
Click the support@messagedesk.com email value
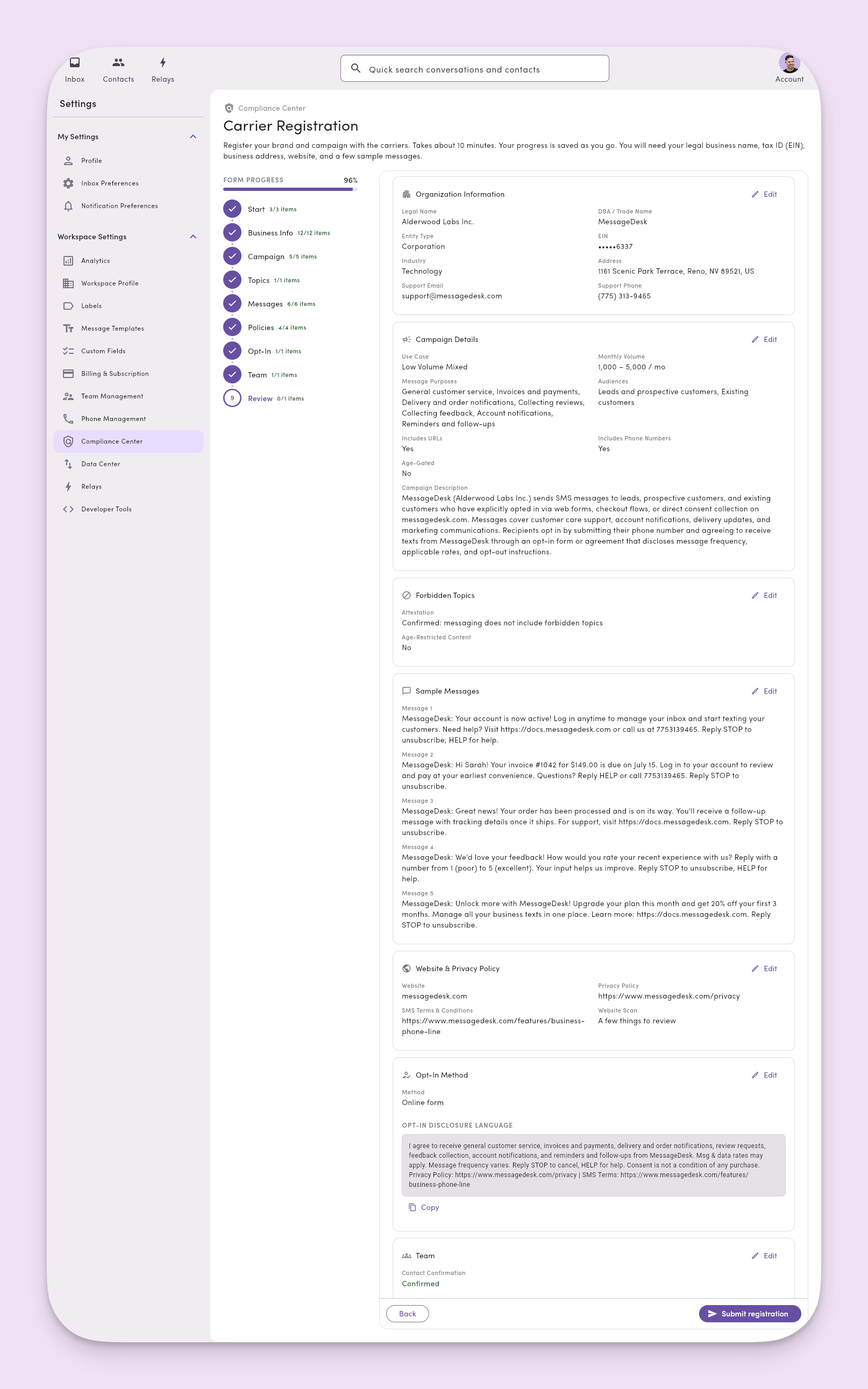(452, 296)
